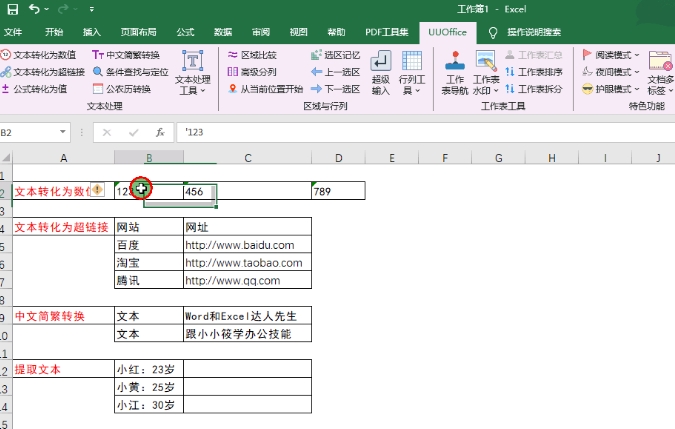Open 条件查找与定位 tool
The height and width of the screenshot is (429, 675).
(x=130, y=72)
